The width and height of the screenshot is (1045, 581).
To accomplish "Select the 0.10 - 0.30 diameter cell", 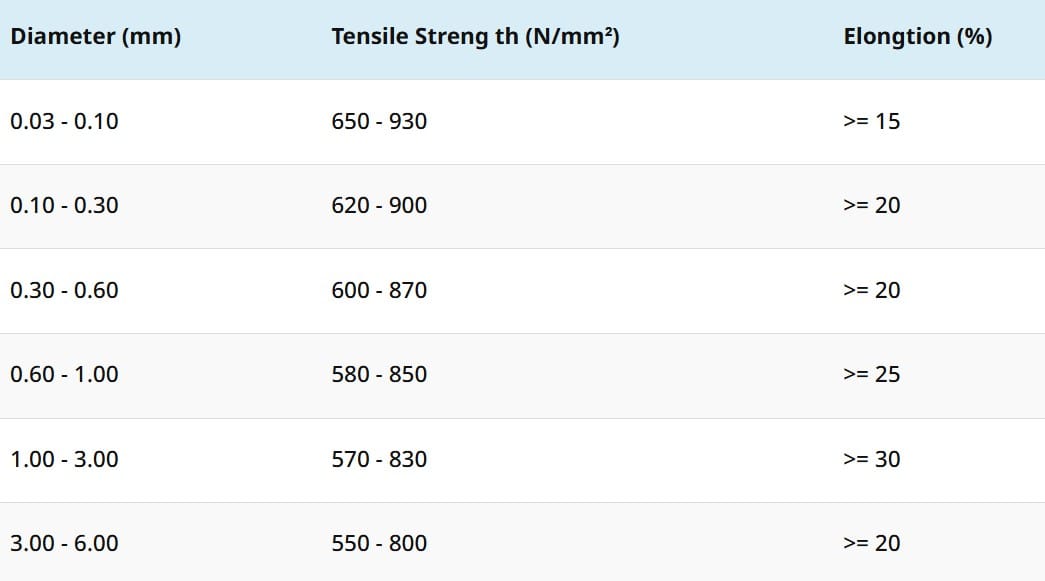I will point(64,205).
